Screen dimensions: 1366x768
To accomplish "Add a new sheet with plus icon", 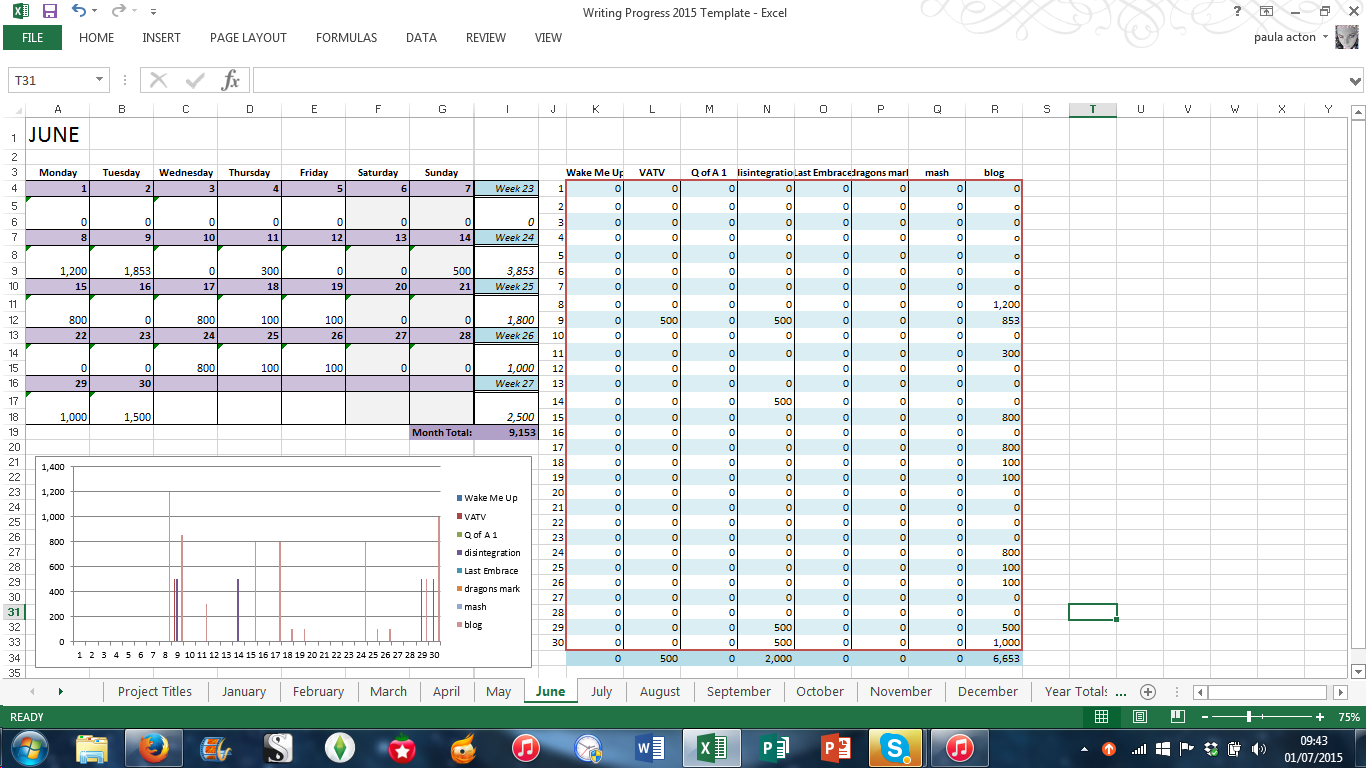I will (x=1148, y=691).
